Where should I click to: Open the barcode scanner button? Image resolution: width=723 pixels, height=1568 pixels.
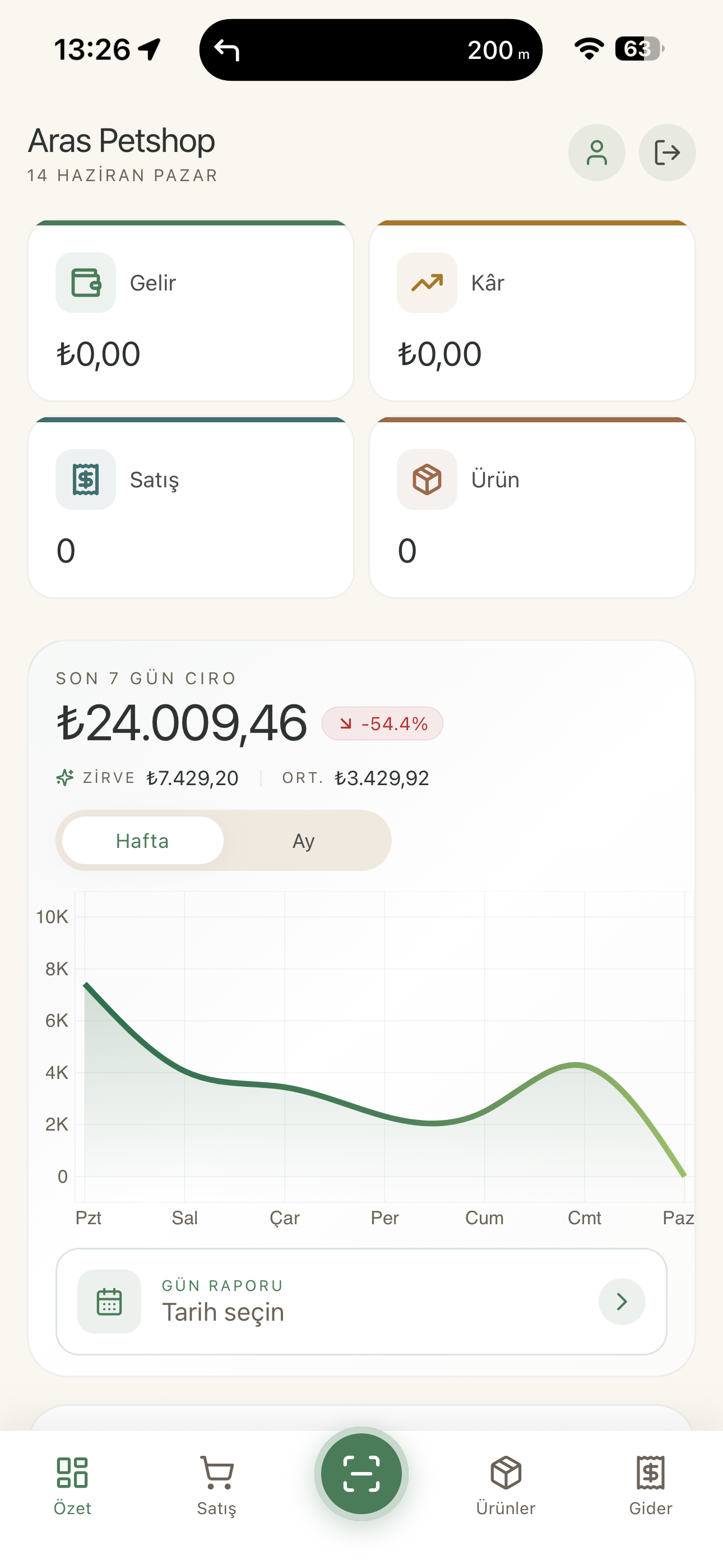[361, 1474]
